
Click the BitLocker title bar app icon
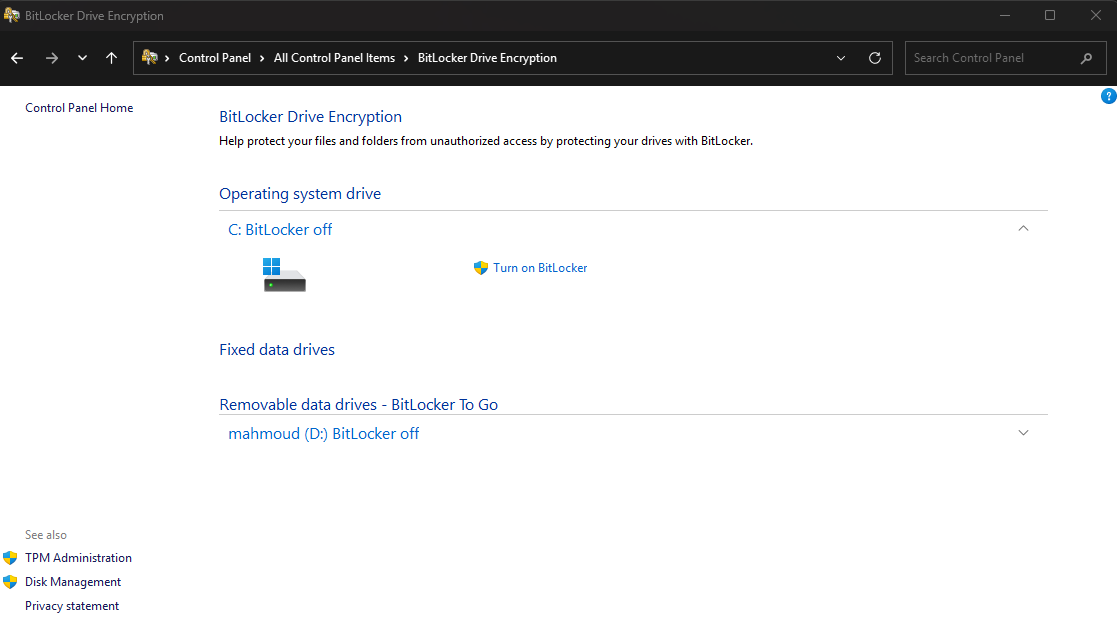tap(11, 15)
